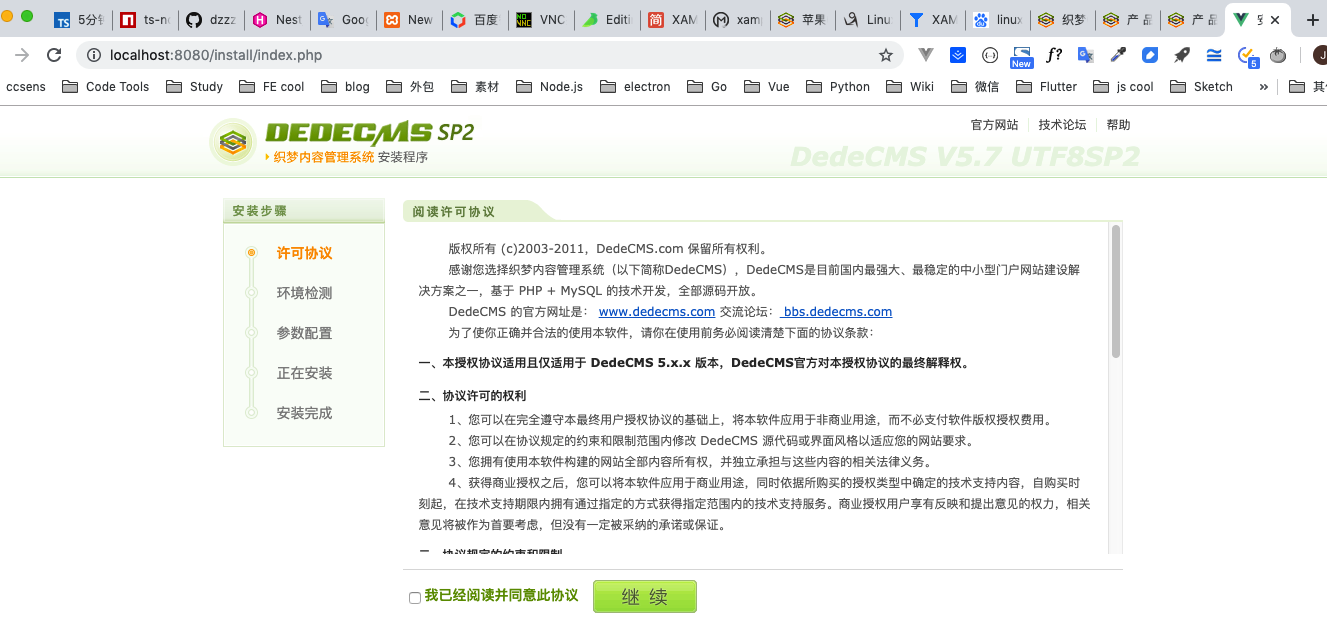Image resolution: width=1327 pixels, height=633 pixels.
Task: Open the www.dedecms.com official site link
Action: click(656, 312)
